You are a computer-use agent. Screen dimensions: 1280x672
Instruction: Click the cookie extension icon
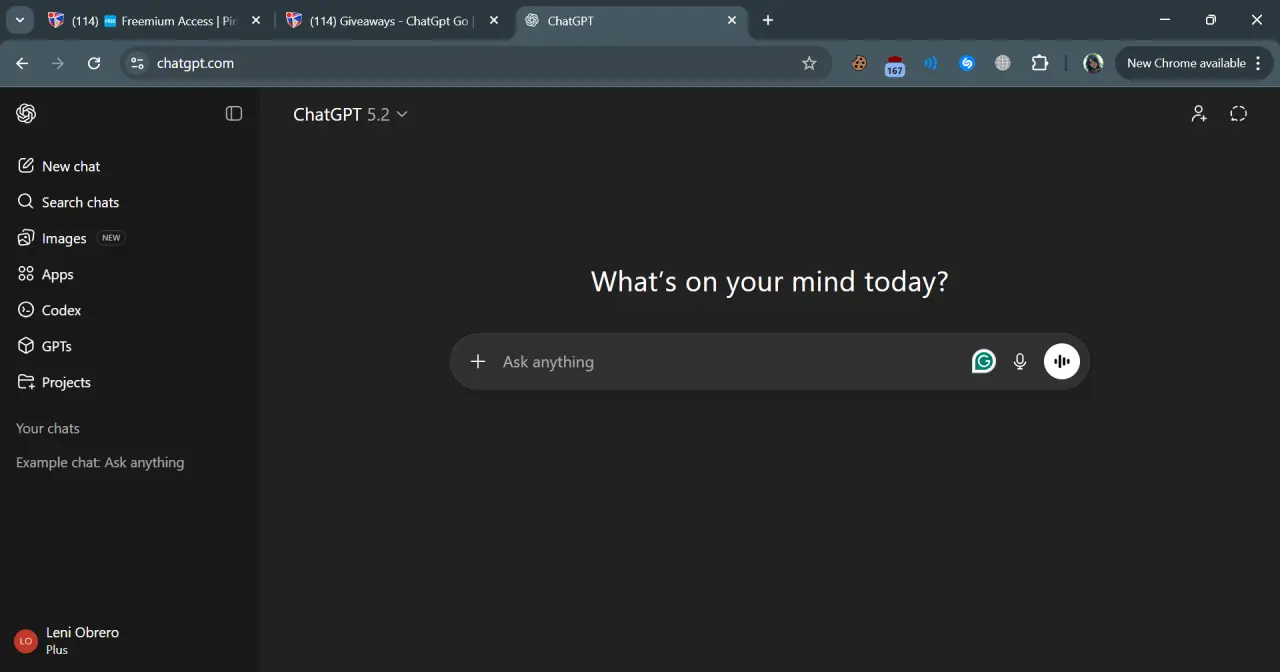[859, 63]
